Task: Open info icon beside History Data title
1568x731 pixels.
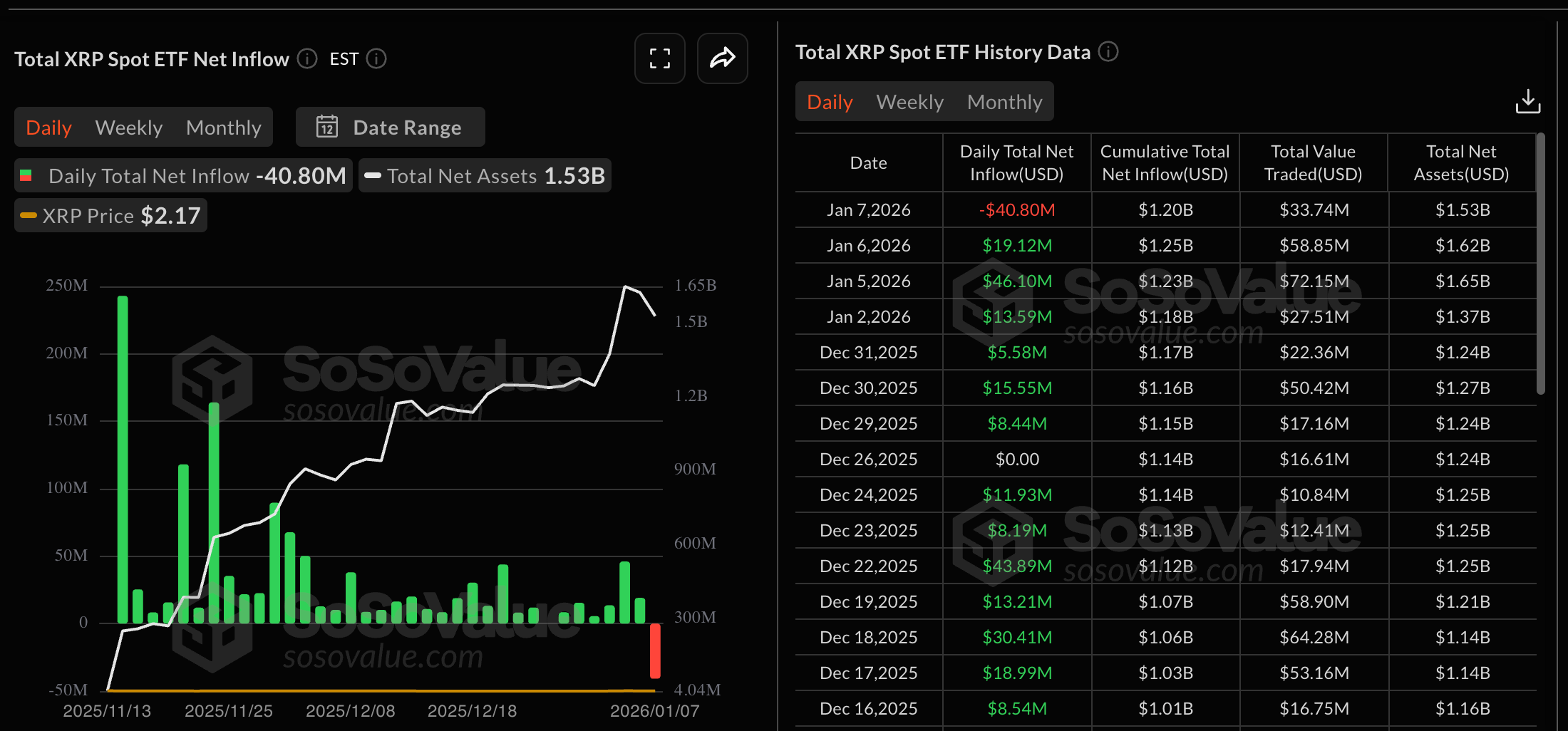Action: tap(1108, 51)
